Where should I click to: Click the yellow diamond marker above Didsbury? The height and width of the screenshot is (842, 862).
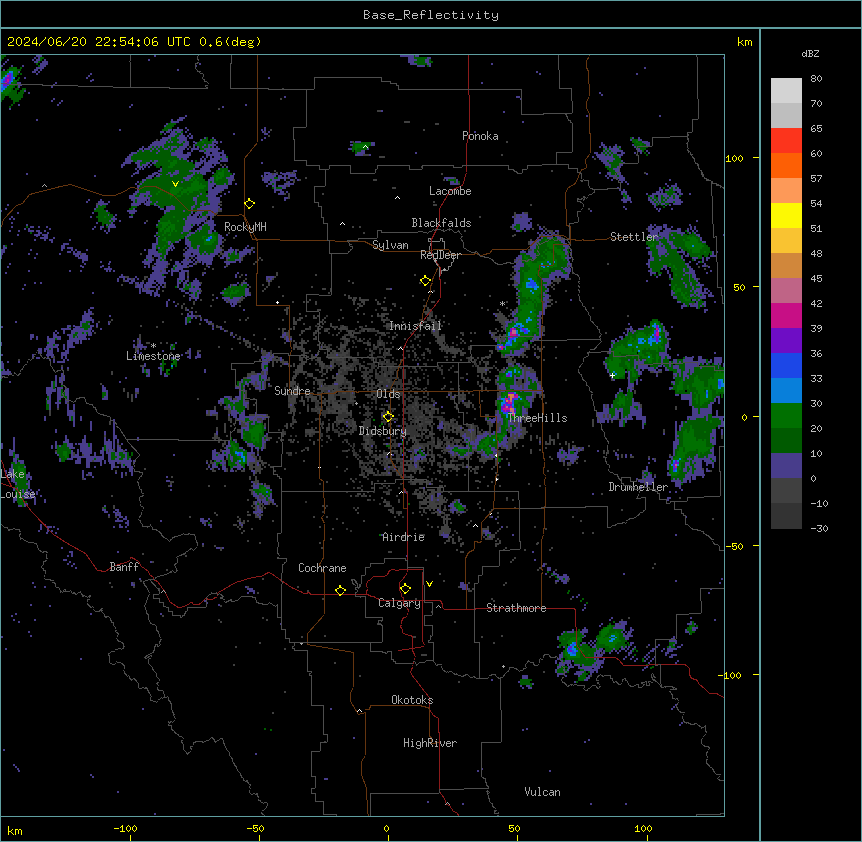coord(388,417)
